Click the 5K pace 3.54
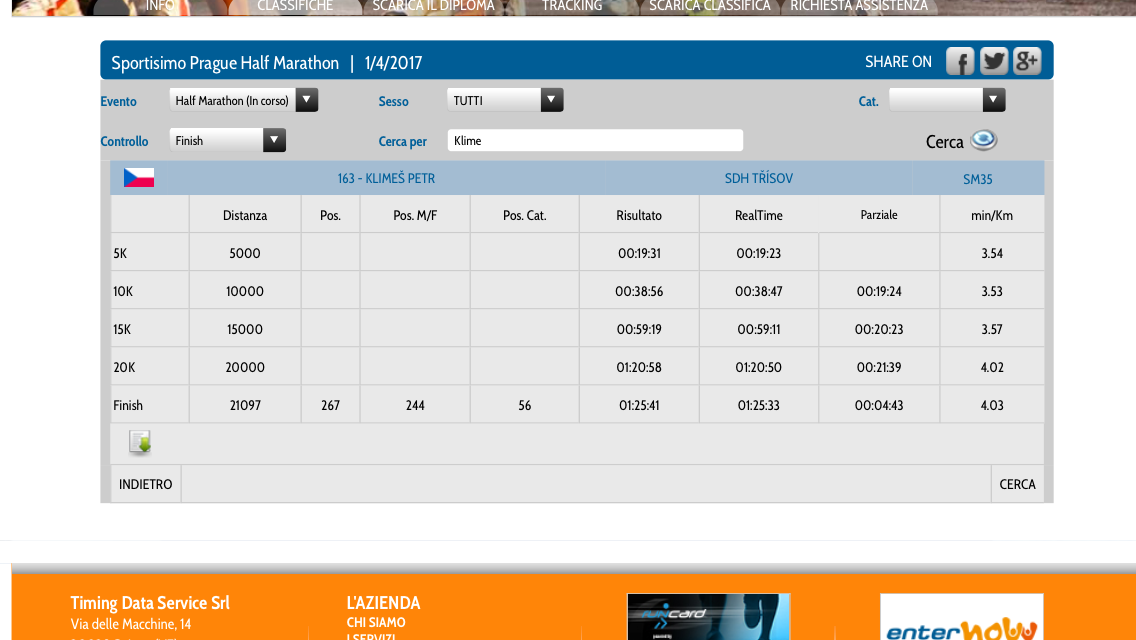This screenshot has height=640, width=1136. point(992,253)
